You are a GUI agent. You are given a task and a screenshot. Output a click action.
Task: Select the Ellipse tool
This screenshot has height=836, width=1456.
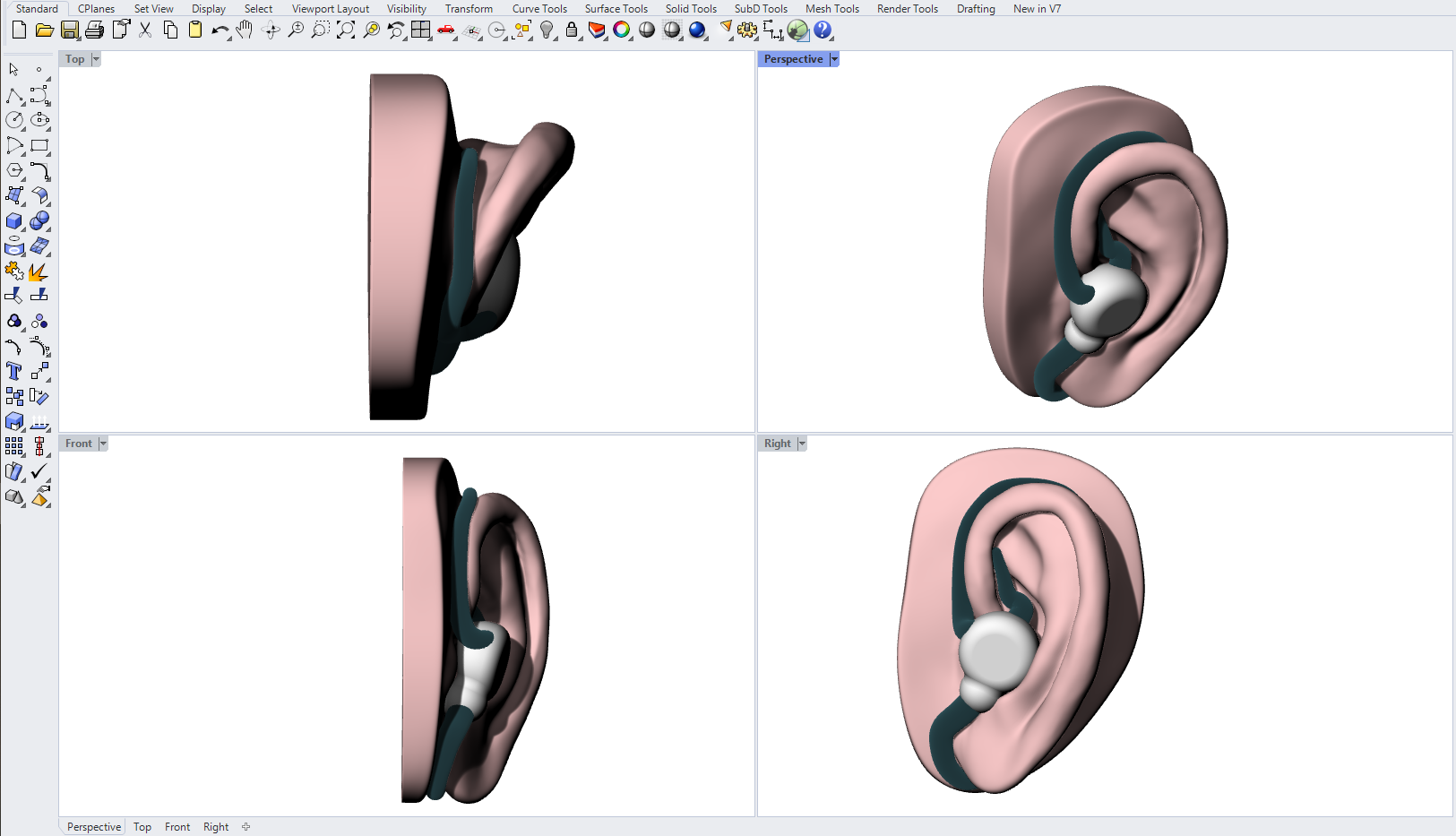(x=39, y=120)
